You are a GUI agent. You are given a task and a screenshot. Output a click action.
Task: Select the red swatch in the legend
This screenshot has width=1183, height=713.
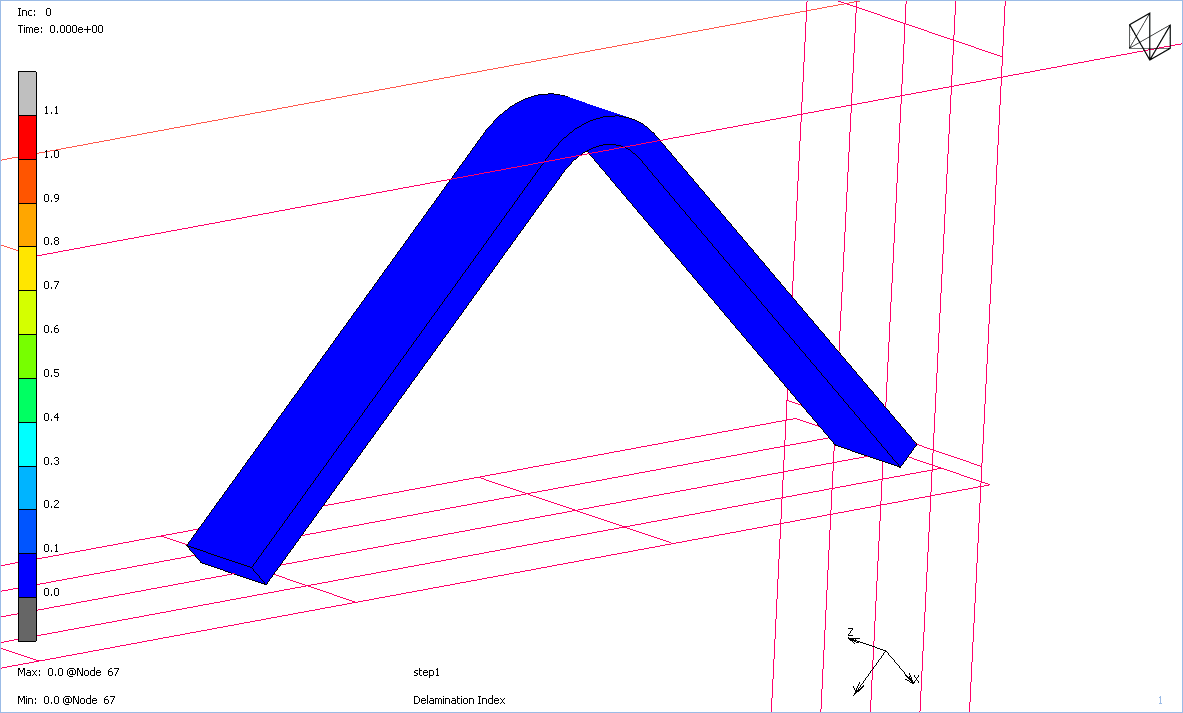click(x=27, y=137)
